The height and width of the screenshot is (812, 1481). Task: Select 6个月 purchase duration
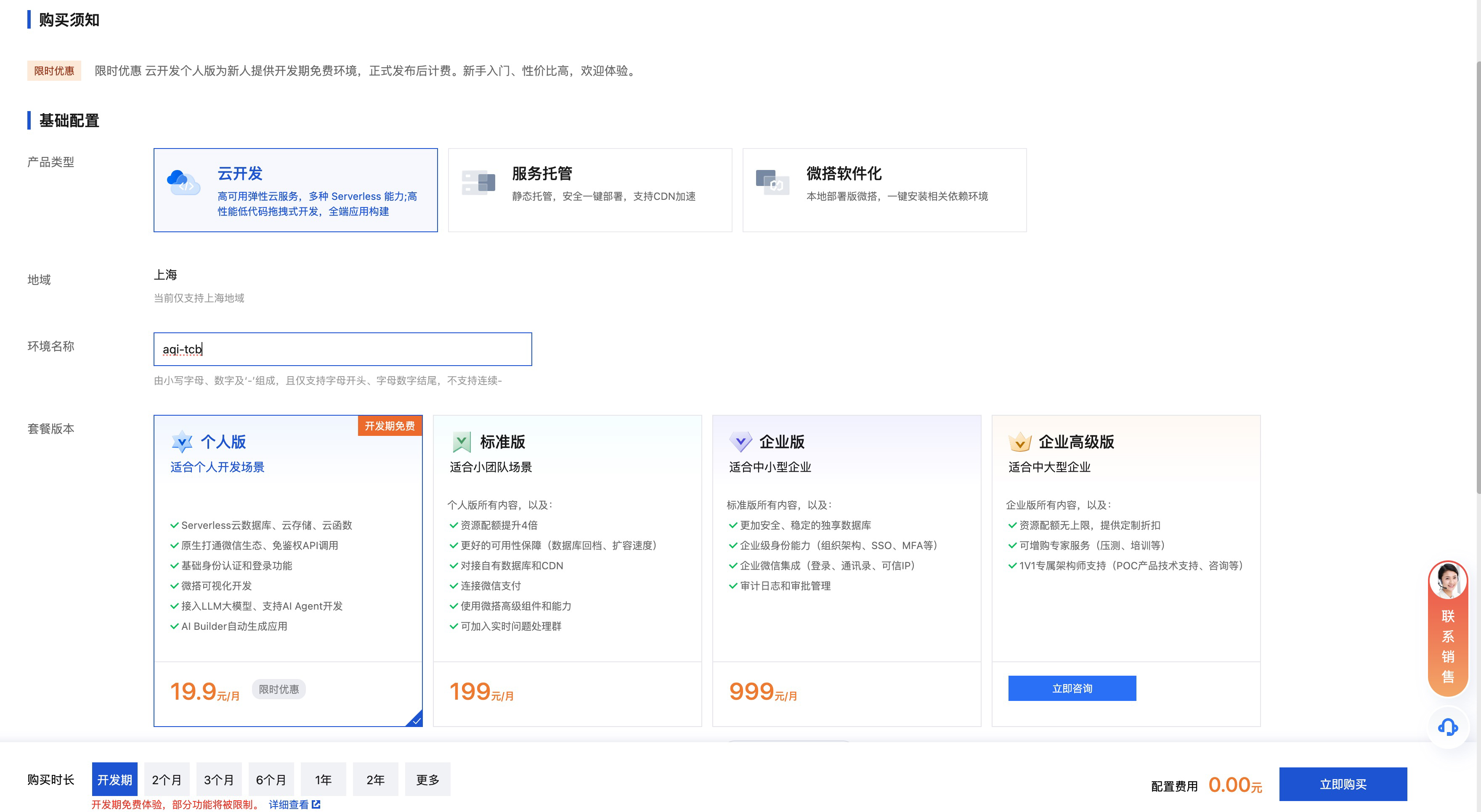coord(271,779)
